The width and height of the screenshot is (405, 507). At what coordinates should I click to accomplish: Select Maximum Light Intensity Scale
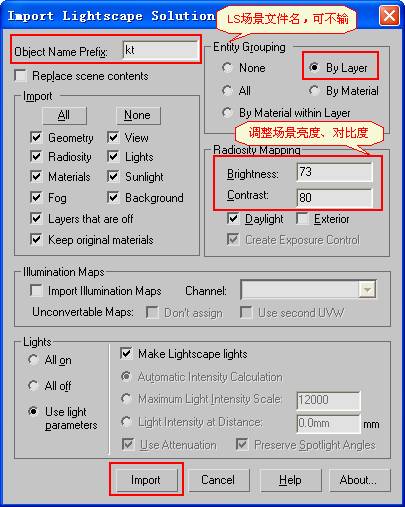126,399
